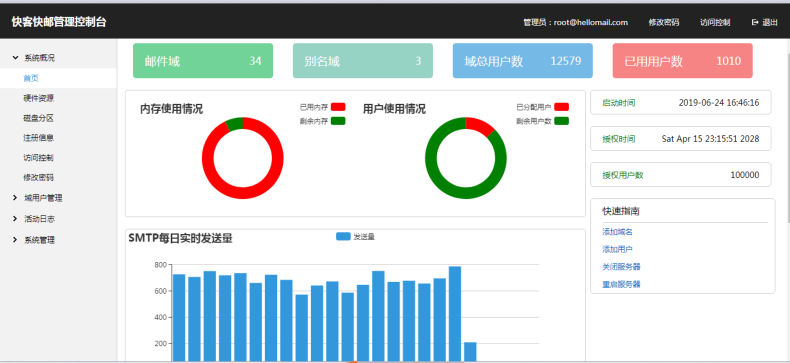This screenshot has height=363, width=790.
Task: Collapse the 系统概况 sidebar section
Action: click(33, 58)
